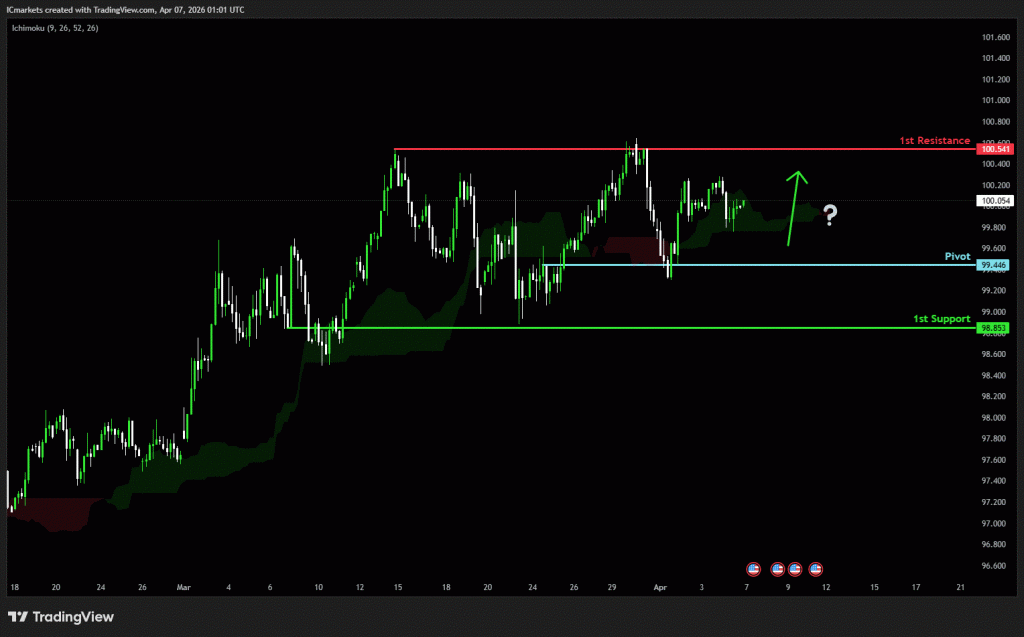Select the fourth US flag news marker
The height and width of the screenshot is (637, 1024).
[x=816, y=568]
